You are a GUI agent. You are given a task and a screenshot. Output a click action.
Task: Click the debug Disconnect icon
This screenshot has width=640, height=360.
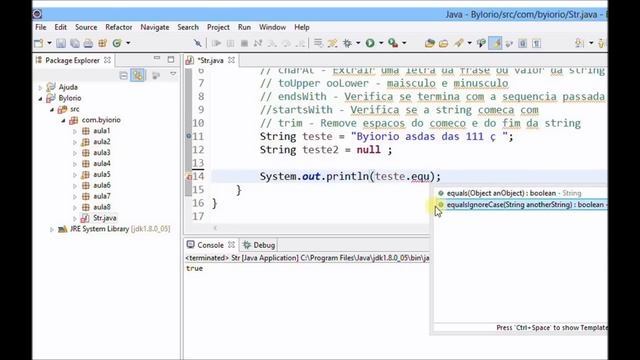(x=258, y=43)
